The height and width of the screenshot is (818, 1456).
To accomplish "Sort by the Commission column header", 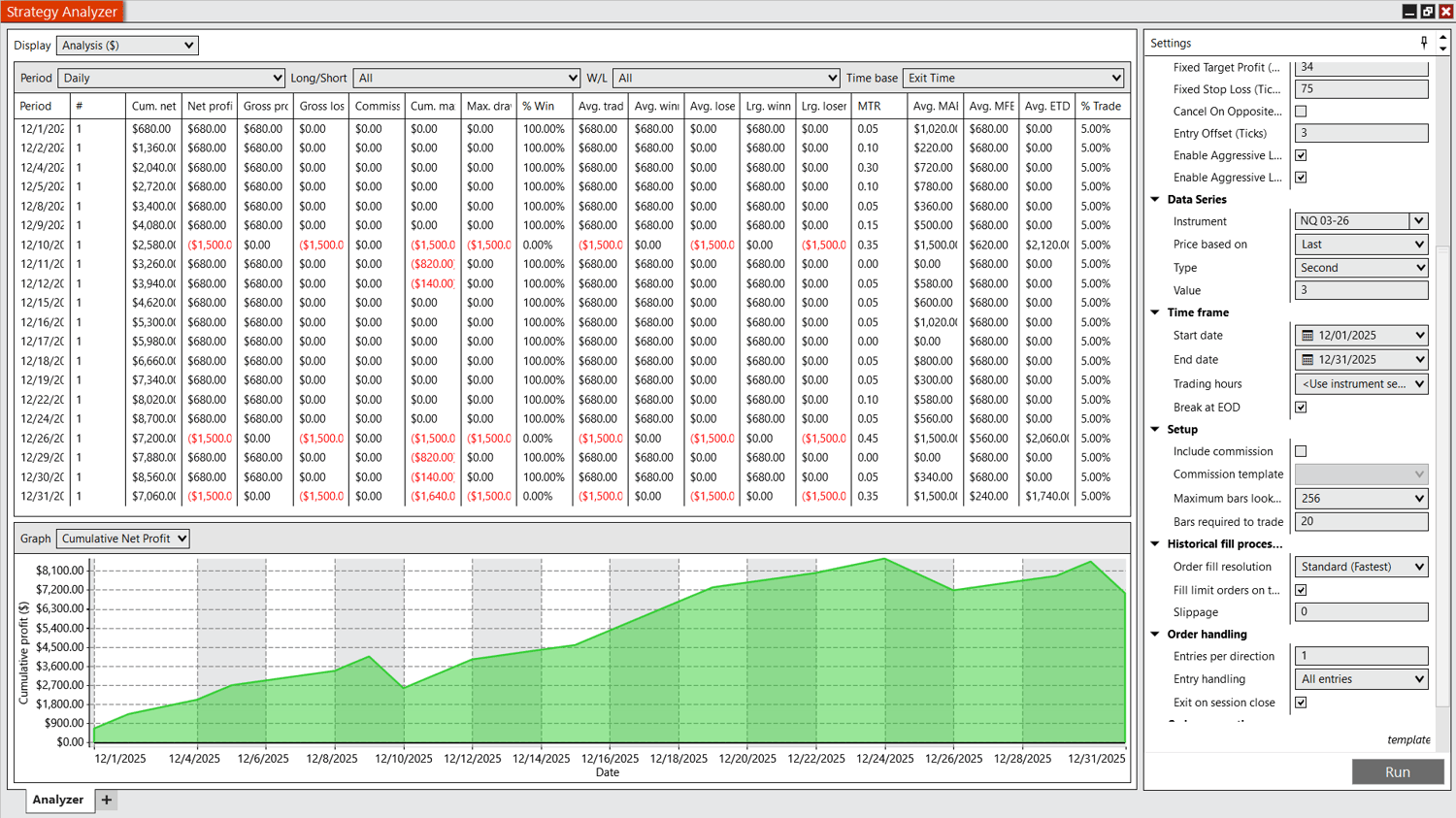I will (377, 106).
